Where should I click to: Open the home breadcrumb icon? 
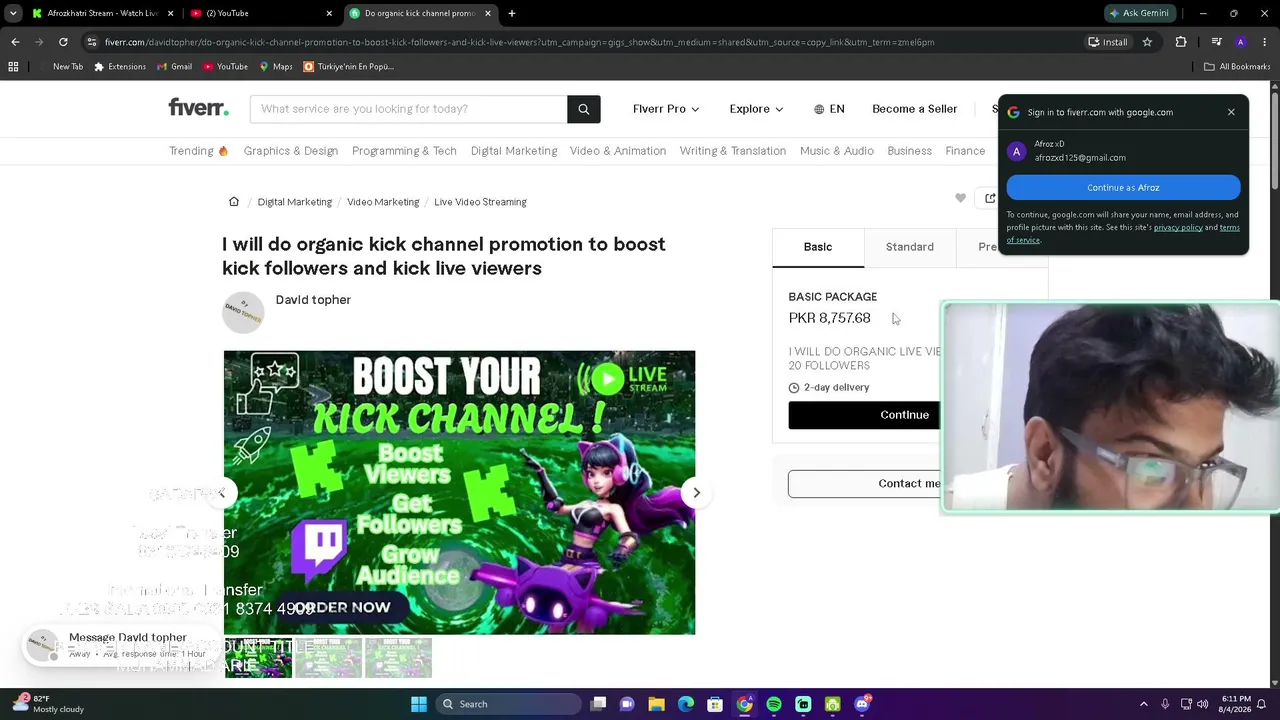[234, 201]
